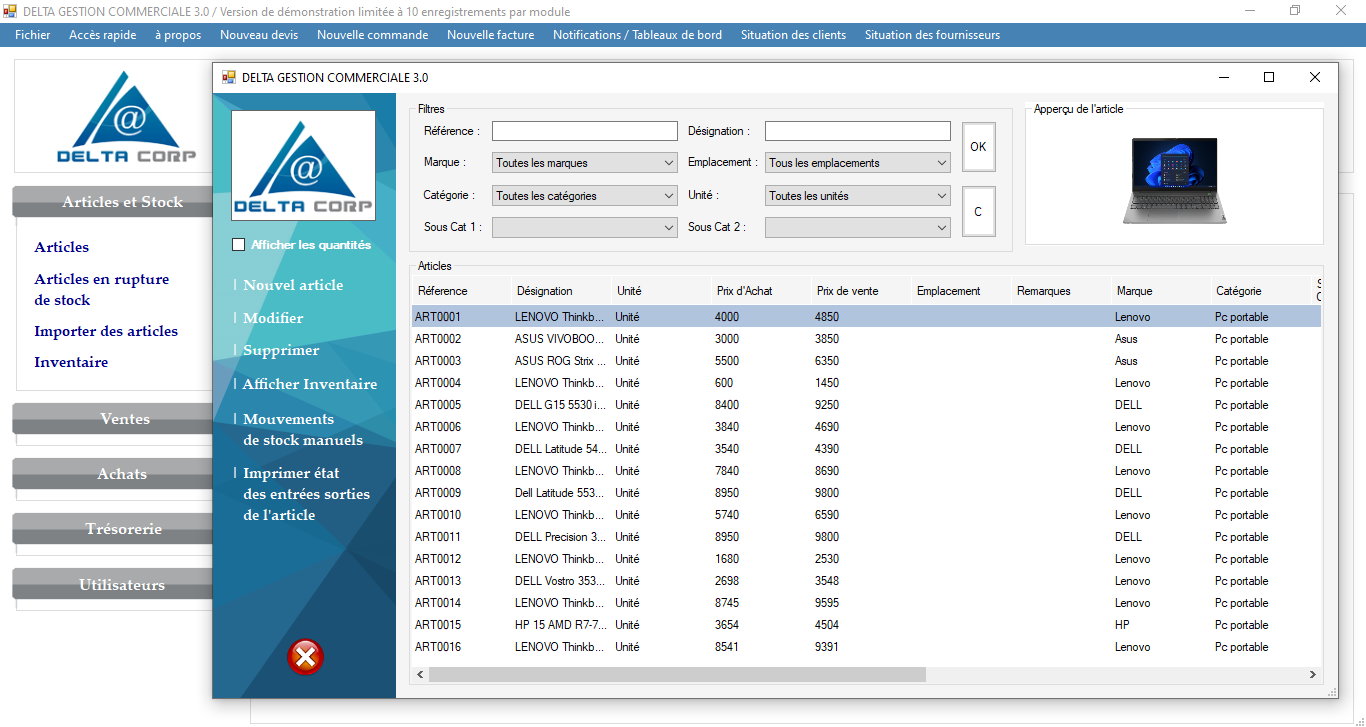Click Articles link in main window
This screenshot has width=1366, height=727.
pos(61,247)
